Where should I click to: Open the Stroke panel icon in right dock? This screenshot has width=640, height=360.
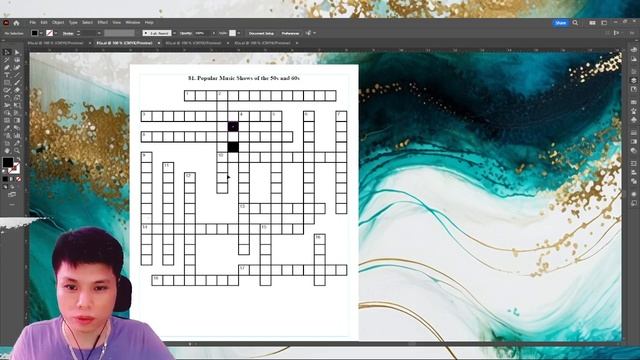click(633, 133)
